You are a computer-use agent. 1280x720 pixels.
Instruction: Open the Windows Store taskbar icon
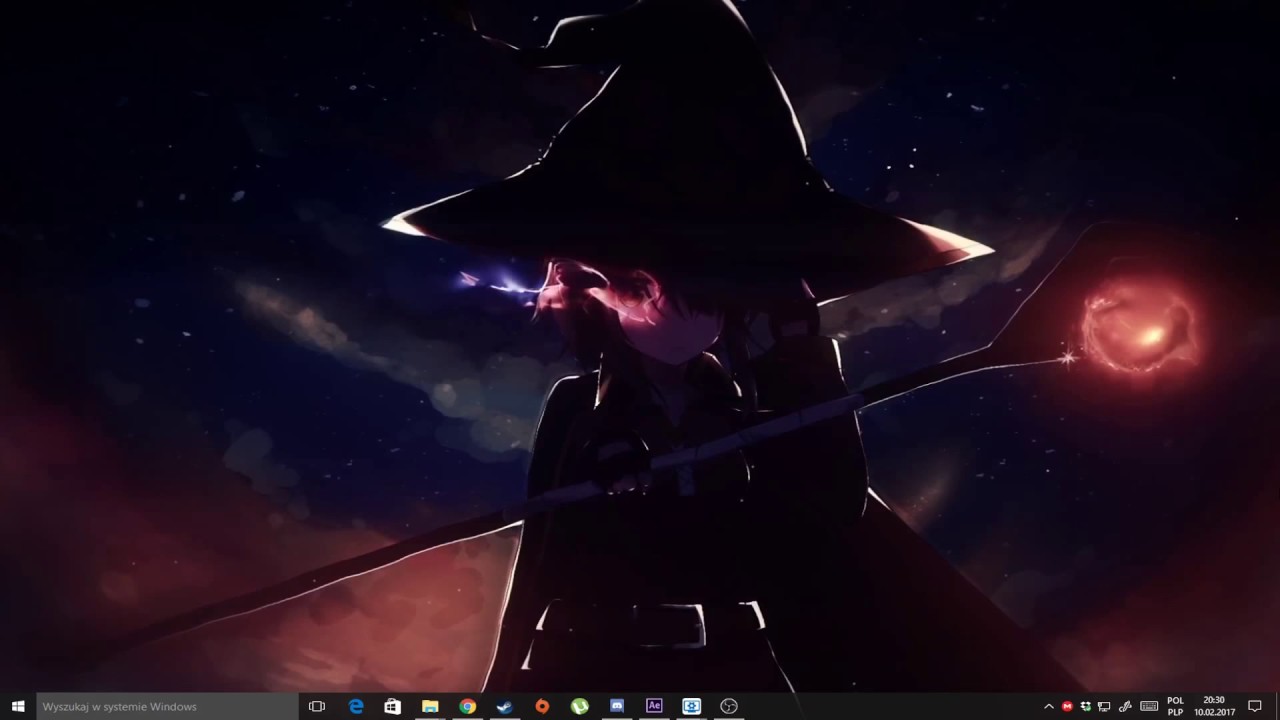393,706
